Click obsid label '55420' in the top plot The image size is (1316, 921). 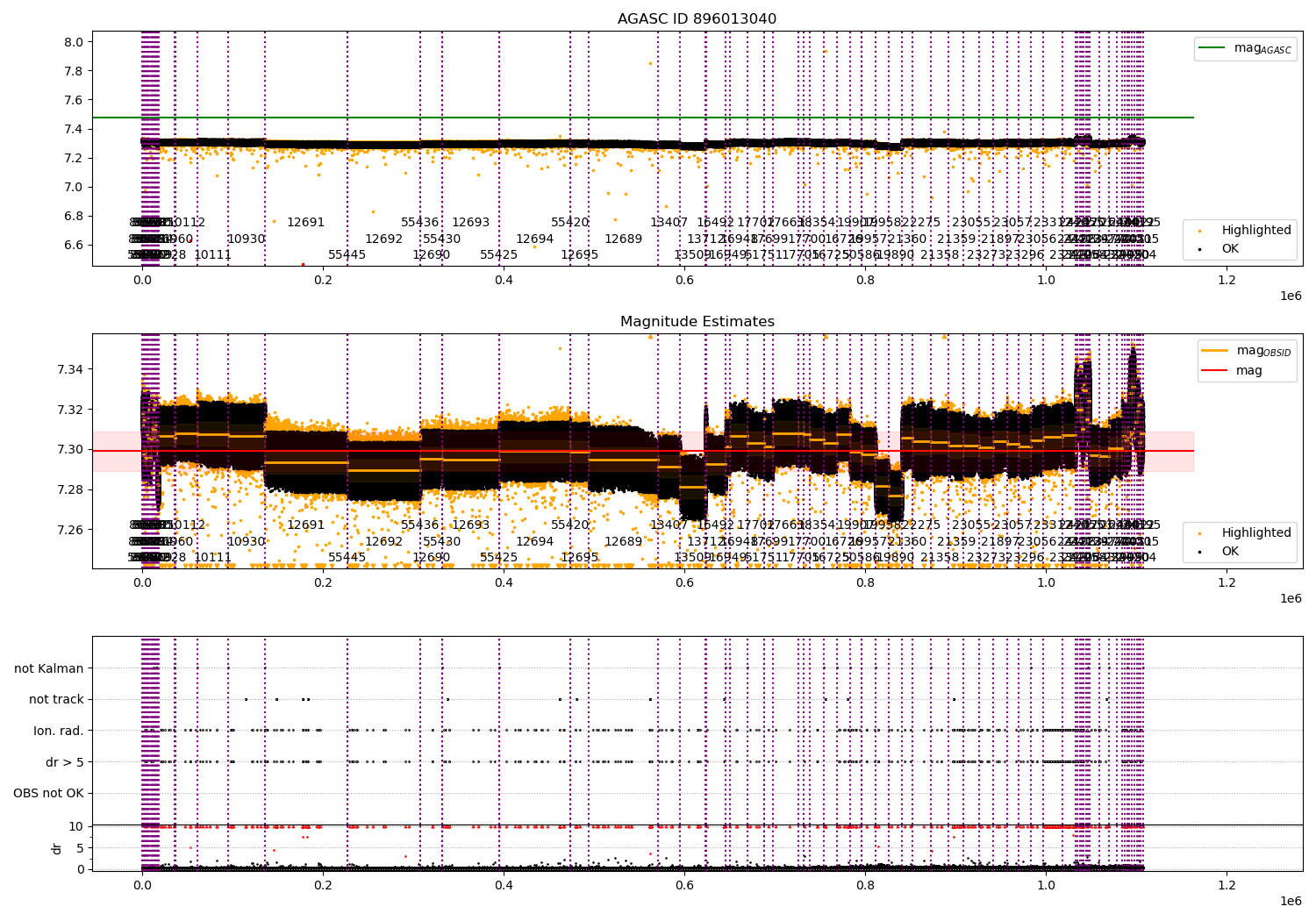click(x=569, y=223)
